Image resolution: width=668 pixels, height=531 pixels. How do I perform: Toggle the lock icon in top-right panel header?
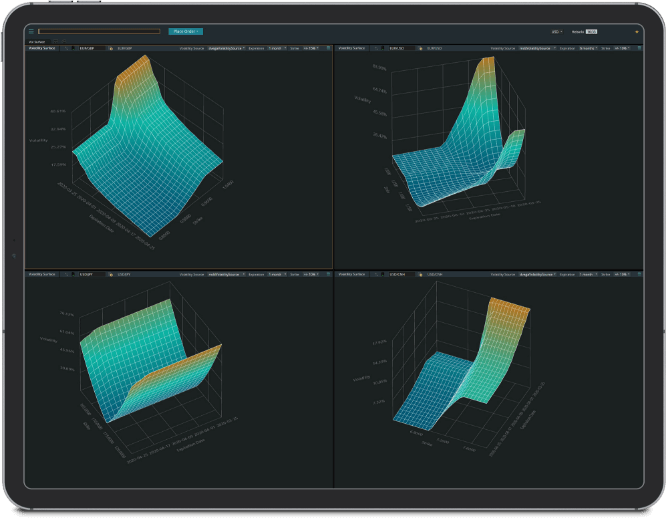[421, 47]
